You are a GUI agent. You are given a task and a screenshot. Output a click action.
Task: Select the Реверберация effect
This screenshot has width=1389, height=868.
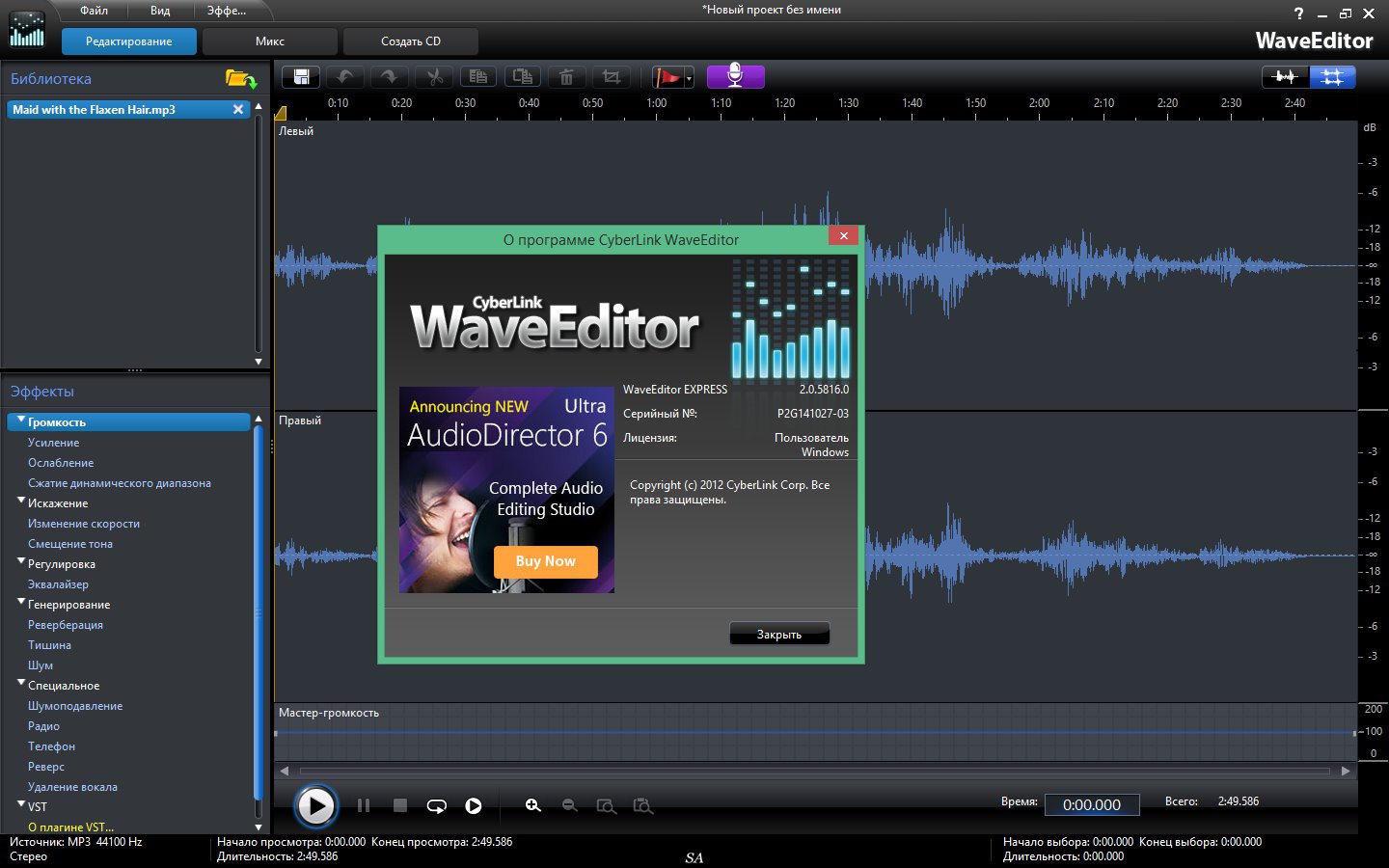coord(66,625)
